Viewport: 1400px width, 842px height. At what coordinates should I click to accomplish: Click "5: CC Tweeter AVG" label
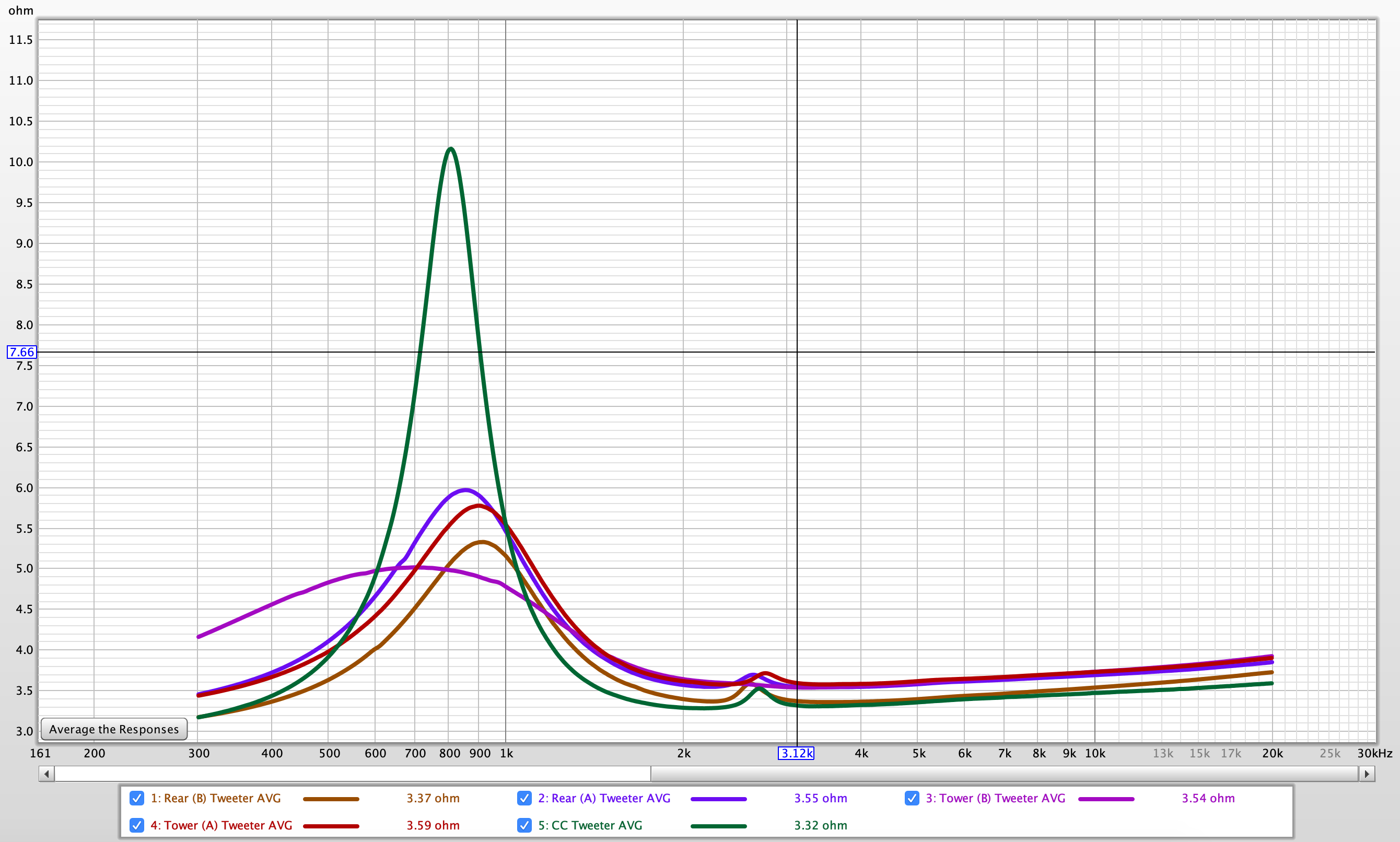pos(590,825)
